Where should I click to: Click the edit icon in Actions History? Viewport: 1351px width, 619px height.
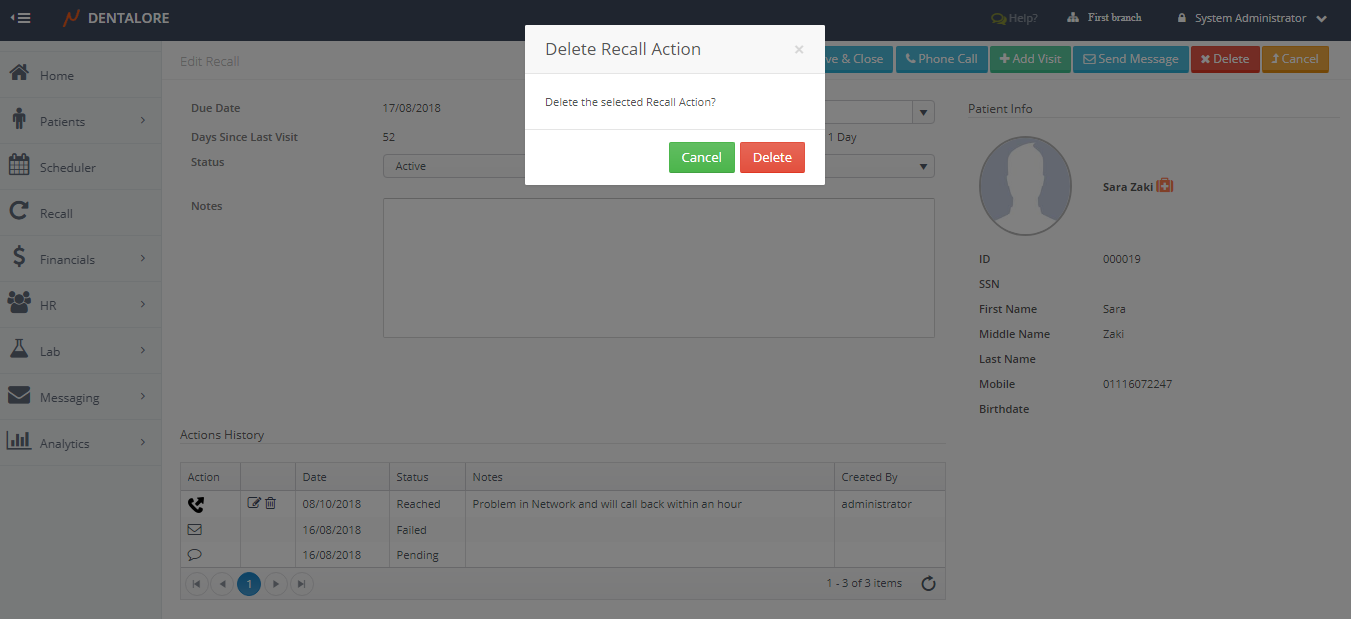coord(254,503)
